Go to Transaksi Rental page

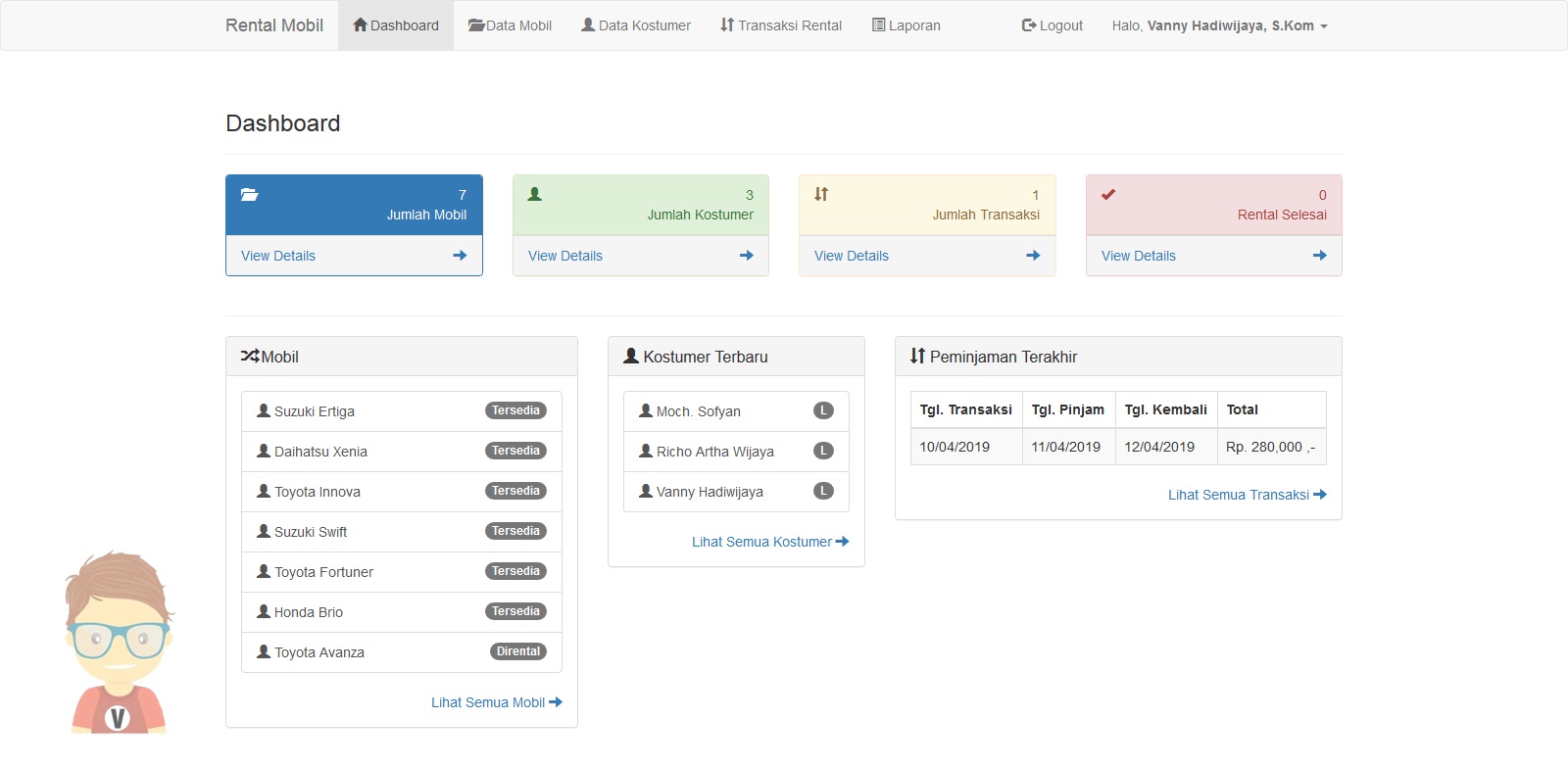point(781,25)
